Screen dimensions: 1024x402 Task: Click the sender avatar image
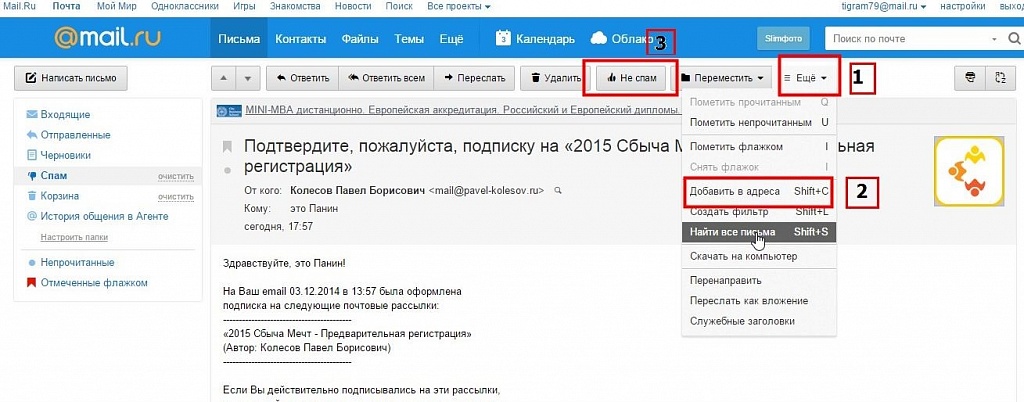click(x=968, y=171)
